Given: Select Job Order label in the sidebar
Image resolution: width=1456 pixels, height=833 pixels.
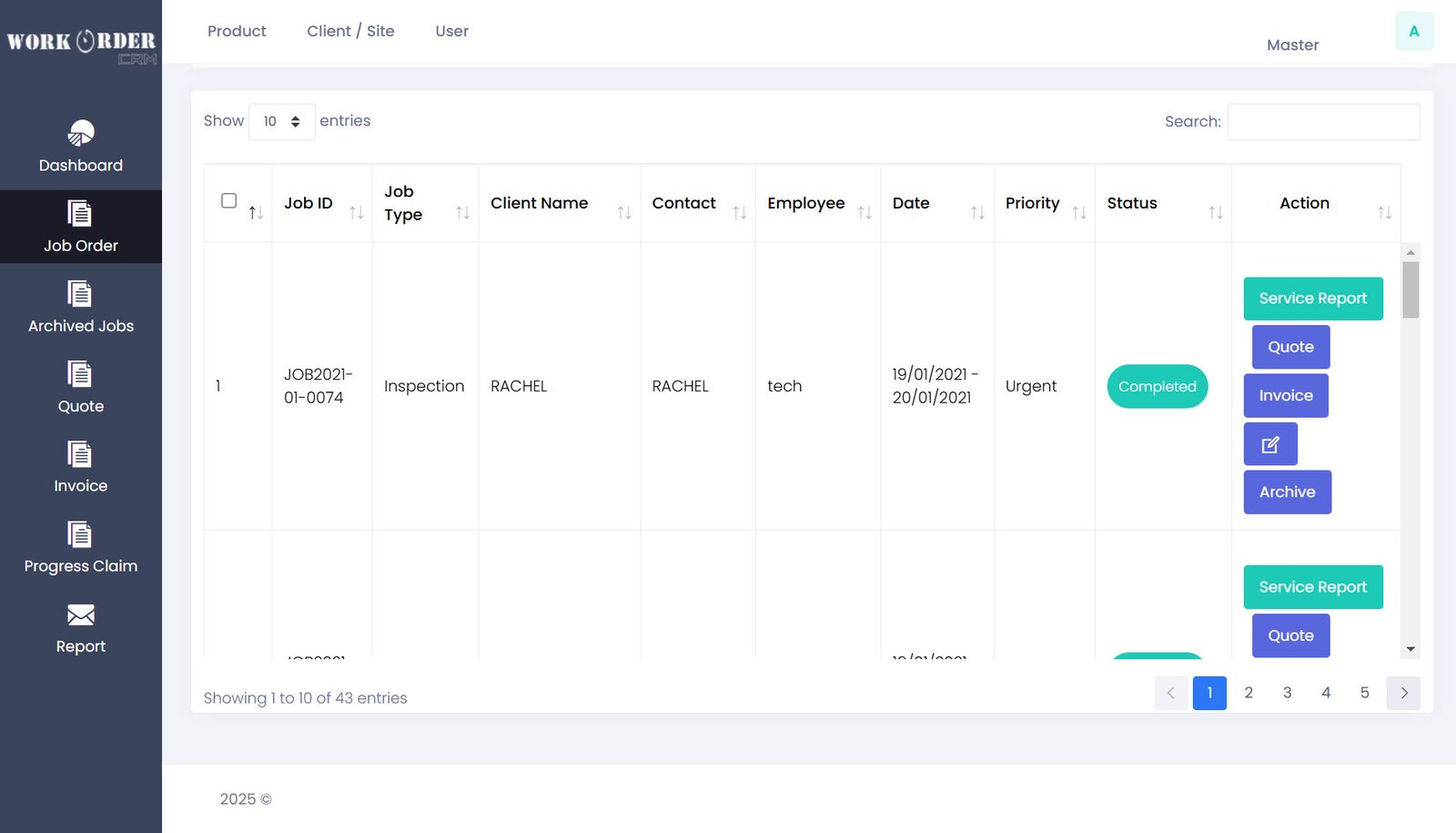Looking at the screenshot, I should (x=81, y=246).
